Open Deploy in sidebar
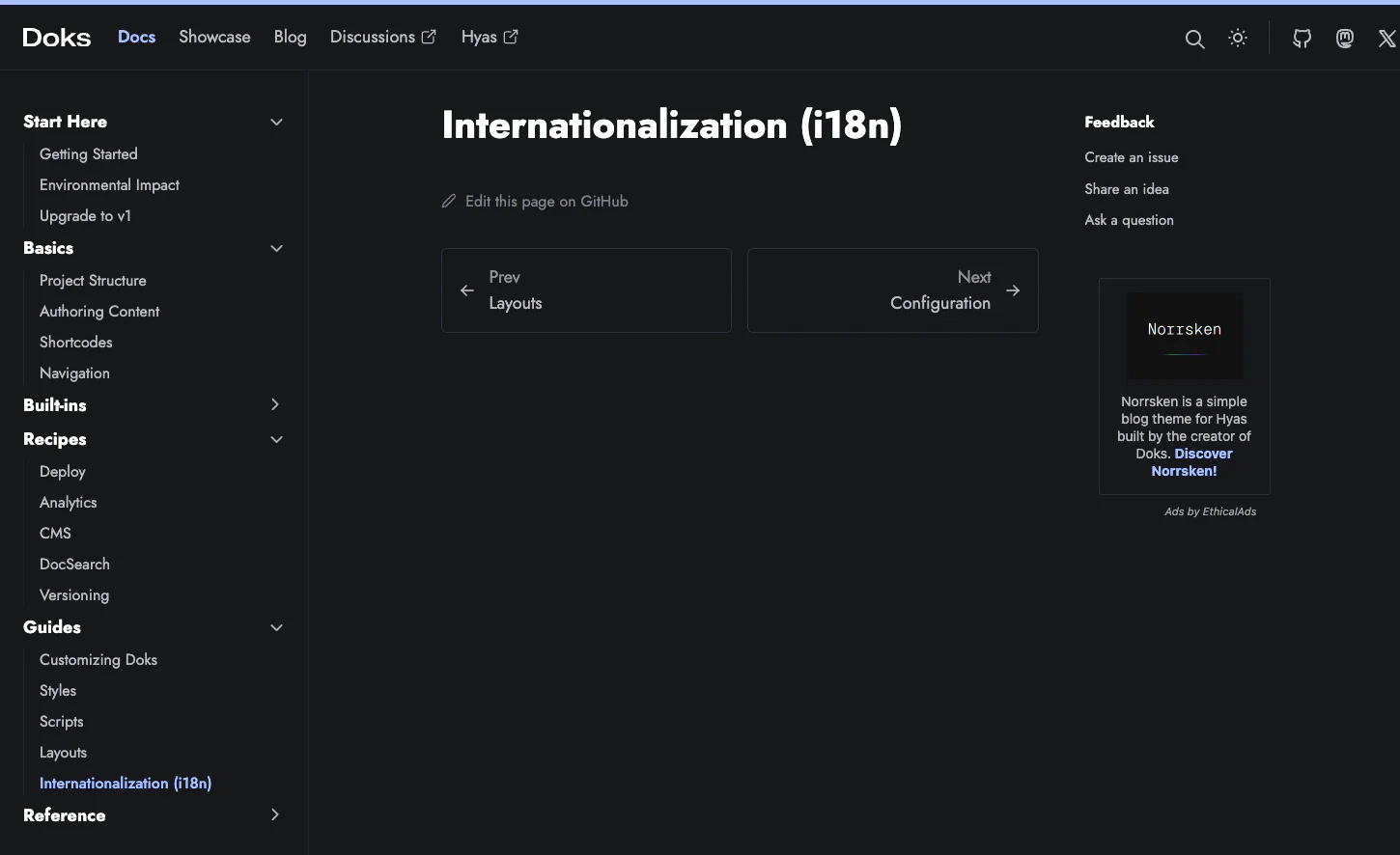Screen dimensions: 1400x855 point(63,471)
